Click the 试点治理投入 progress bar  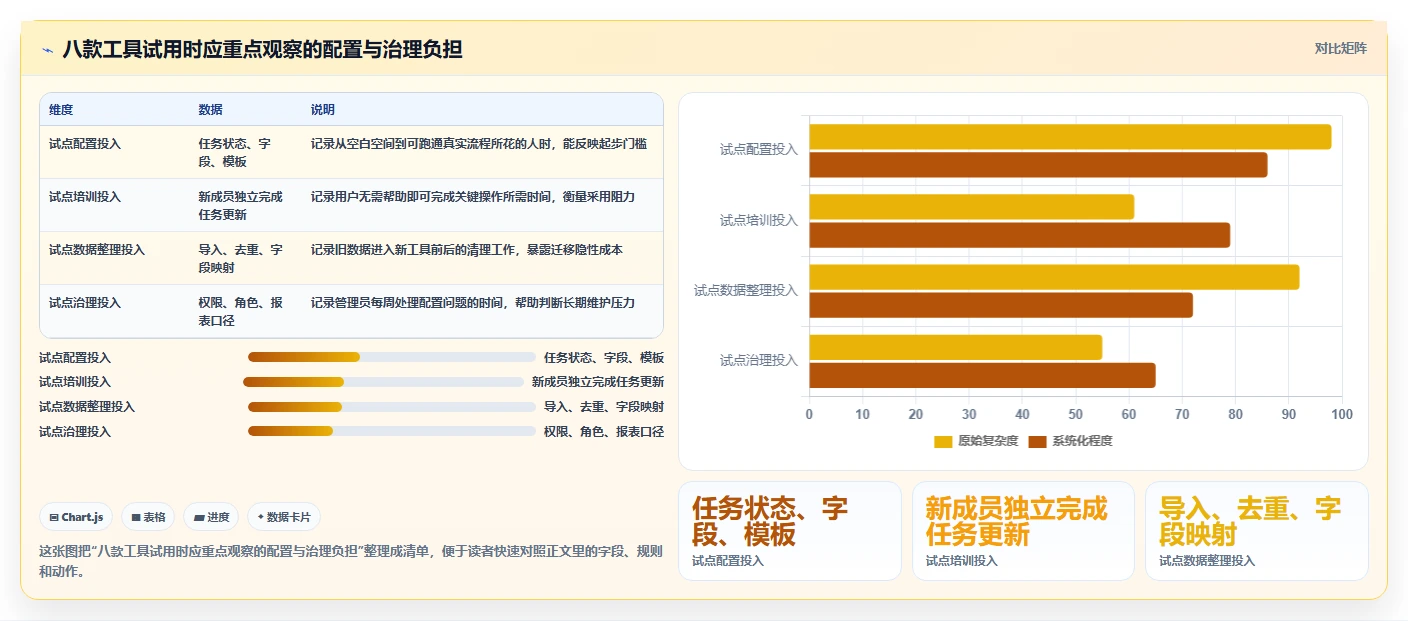392,432
